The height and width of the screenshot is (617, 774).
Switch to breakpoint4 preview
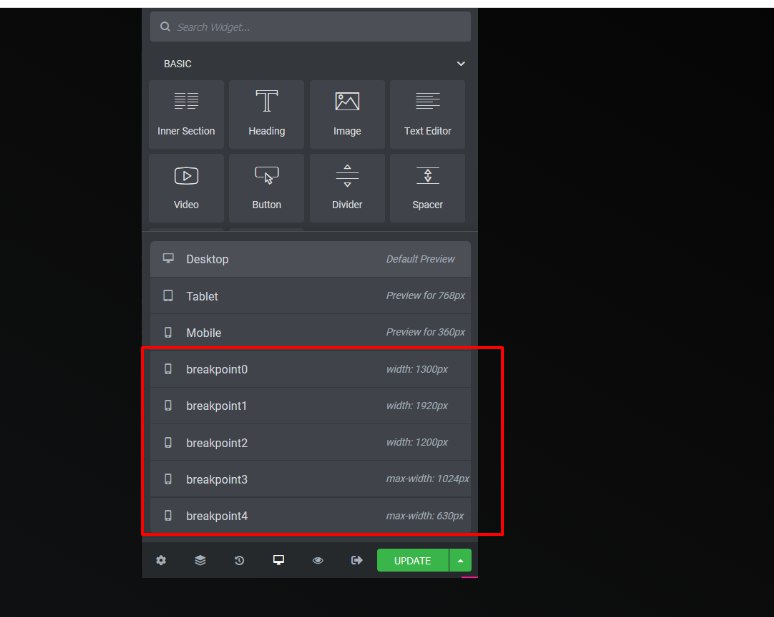310,515
